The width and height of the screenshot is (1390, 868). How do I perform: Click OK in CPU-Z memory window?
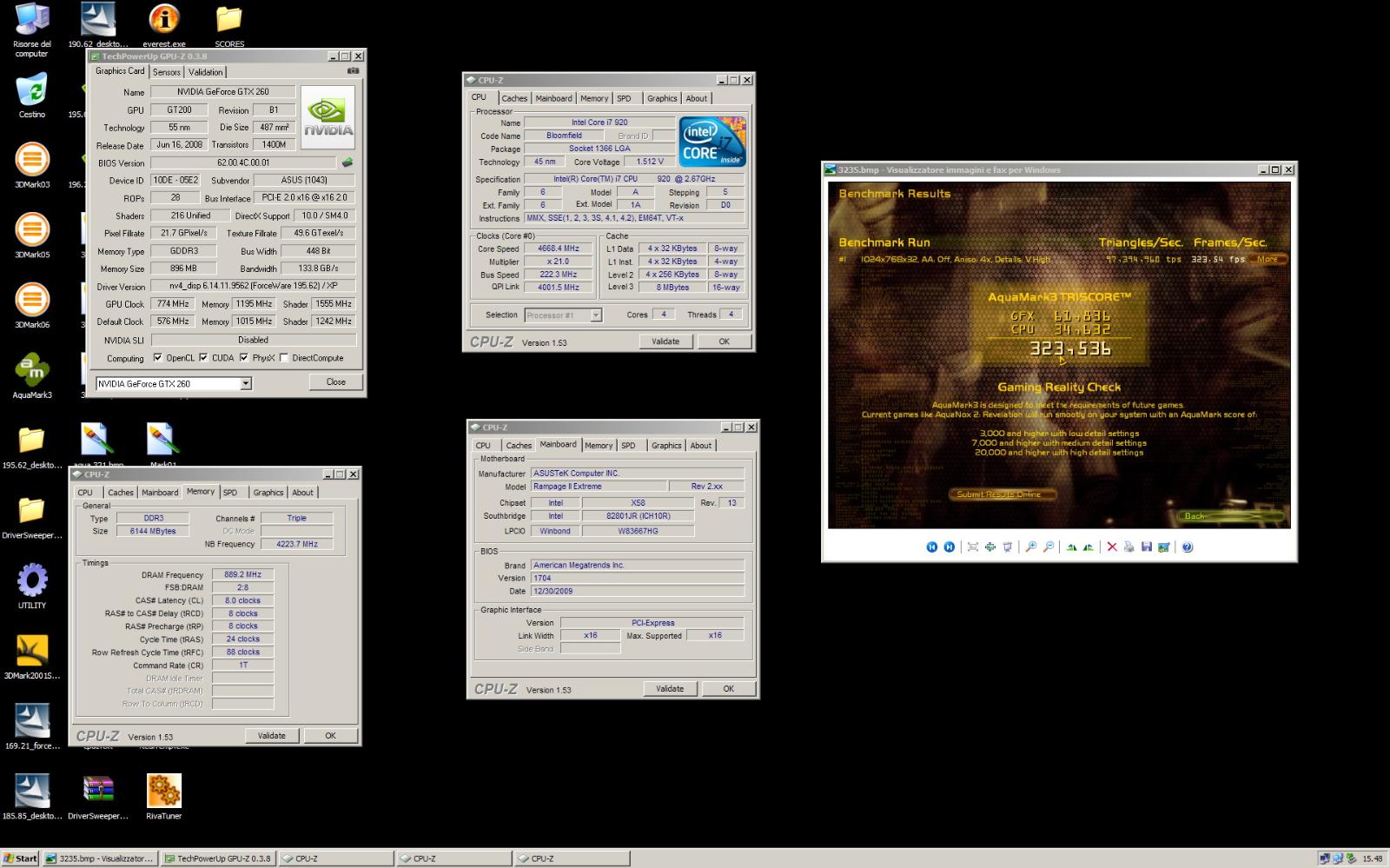330,736
